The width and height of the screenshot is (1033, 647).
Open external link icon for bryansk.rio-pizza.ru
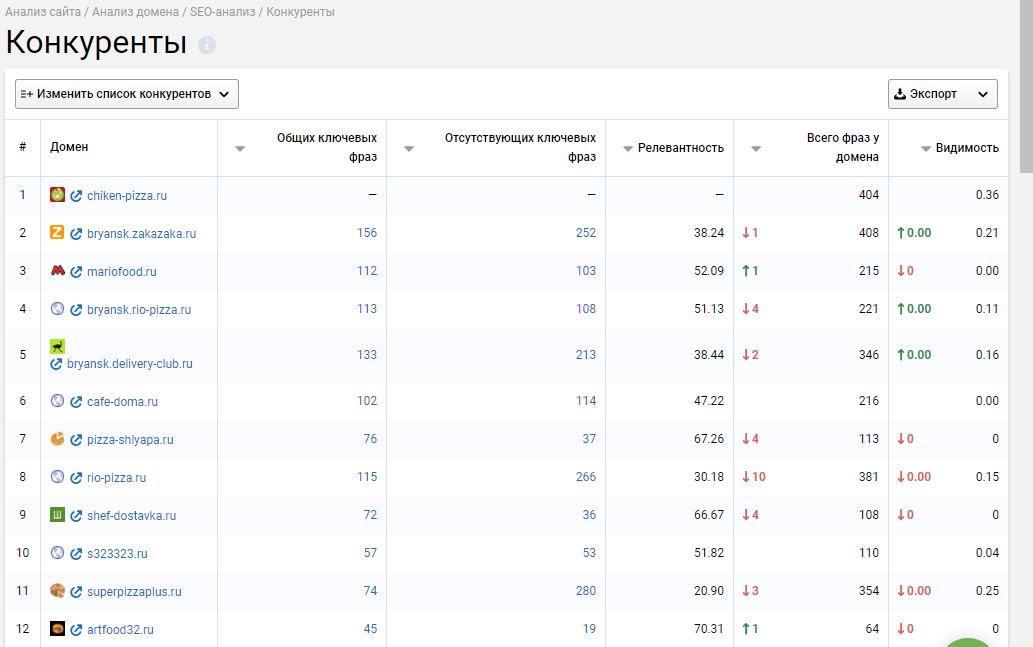(76, 310)
